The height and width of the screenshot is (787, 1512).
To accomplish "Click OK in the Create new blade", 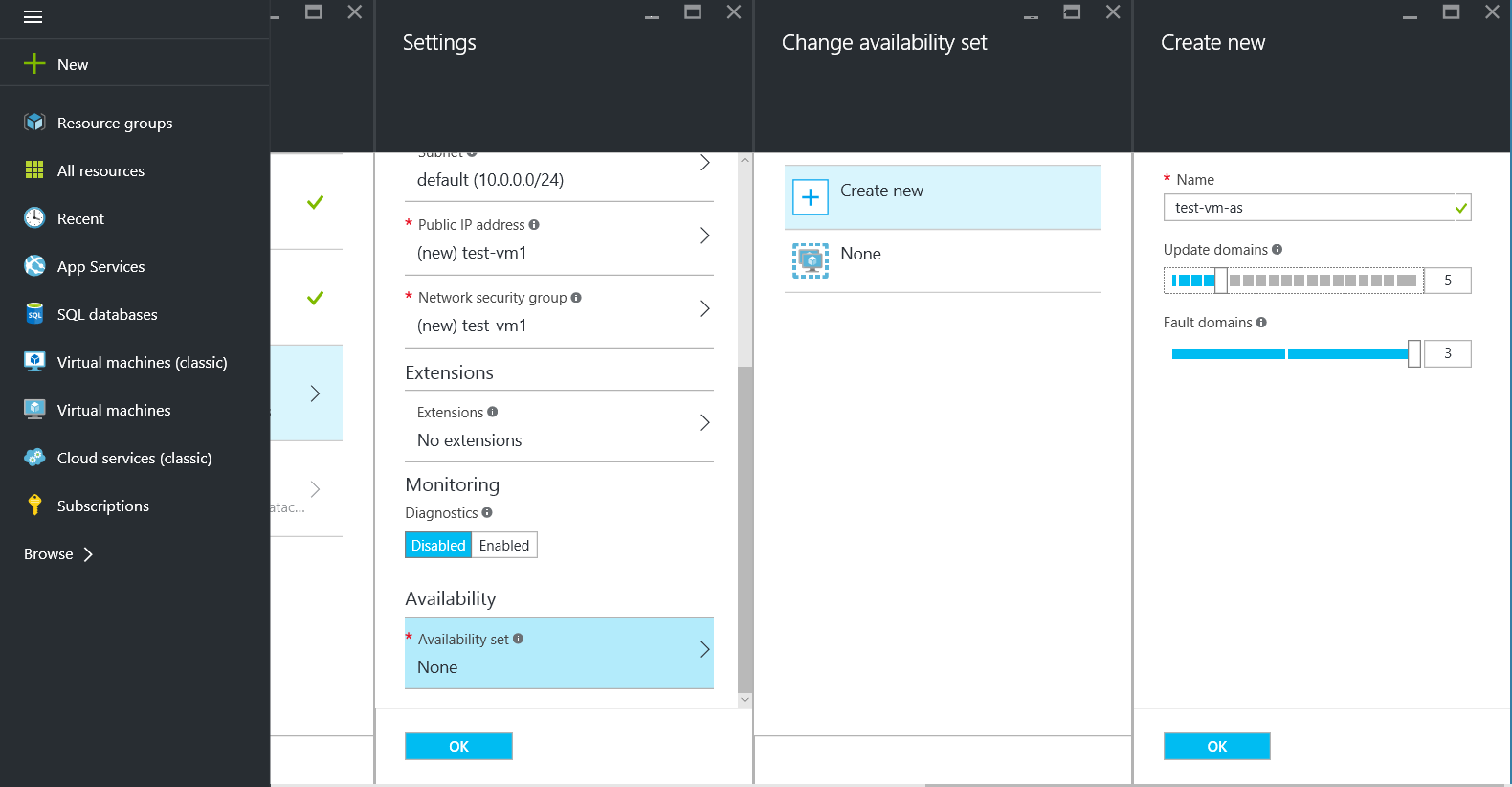I will (1216, 746).
